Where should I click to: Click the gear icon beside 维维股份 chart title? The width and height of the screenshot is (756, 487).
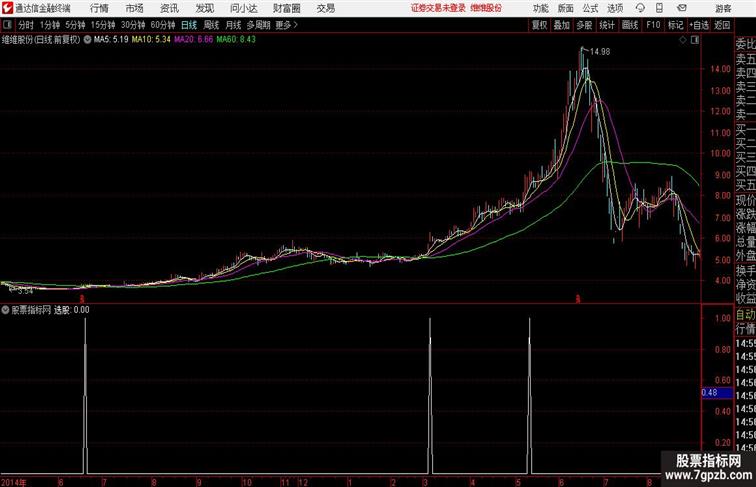click(87, 40)
